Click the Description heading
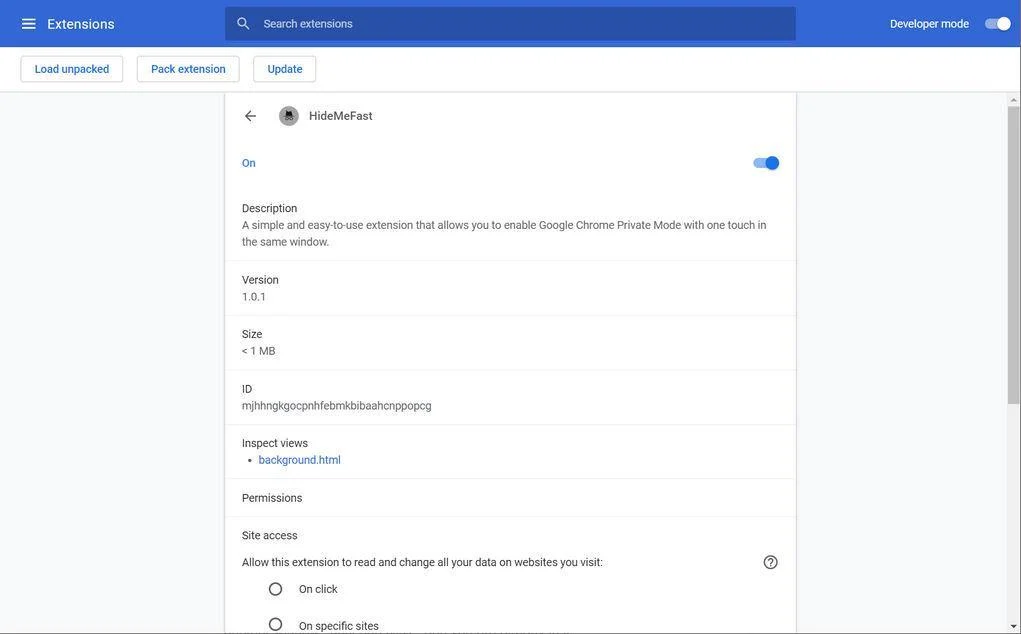 [270, 208]
